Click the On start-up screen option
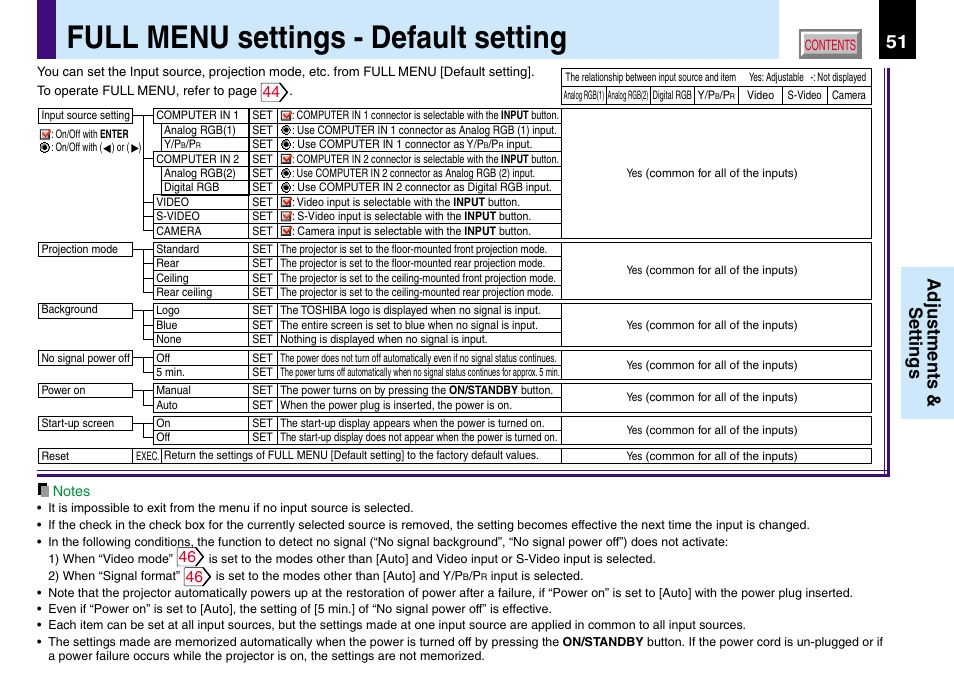Screen dimensions: 954x676 (201, 423)
